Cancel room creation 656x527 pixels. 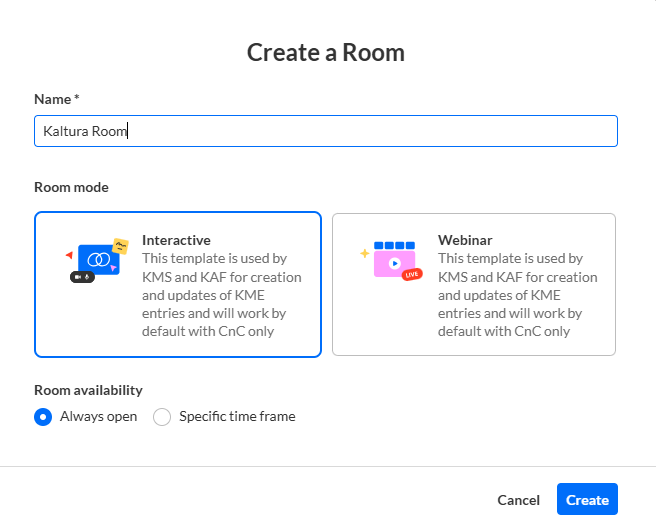518,500
